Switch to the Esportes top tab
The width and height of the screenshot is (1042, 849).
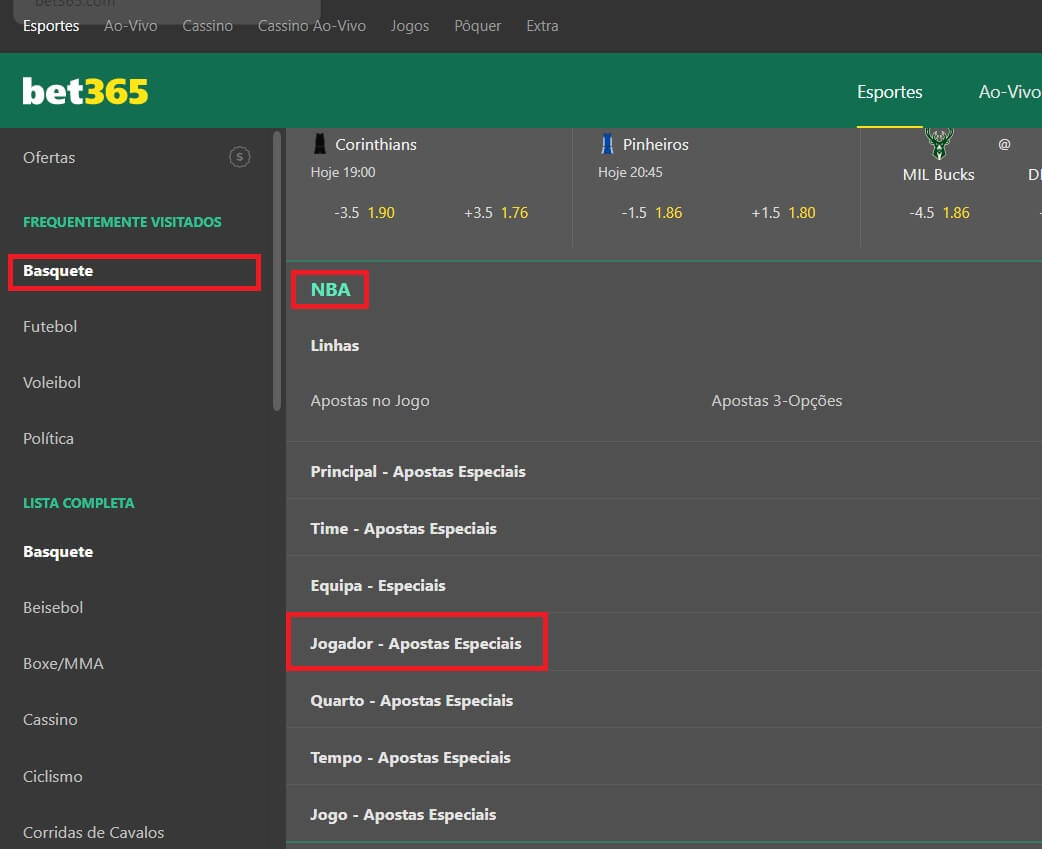(51, 26)
